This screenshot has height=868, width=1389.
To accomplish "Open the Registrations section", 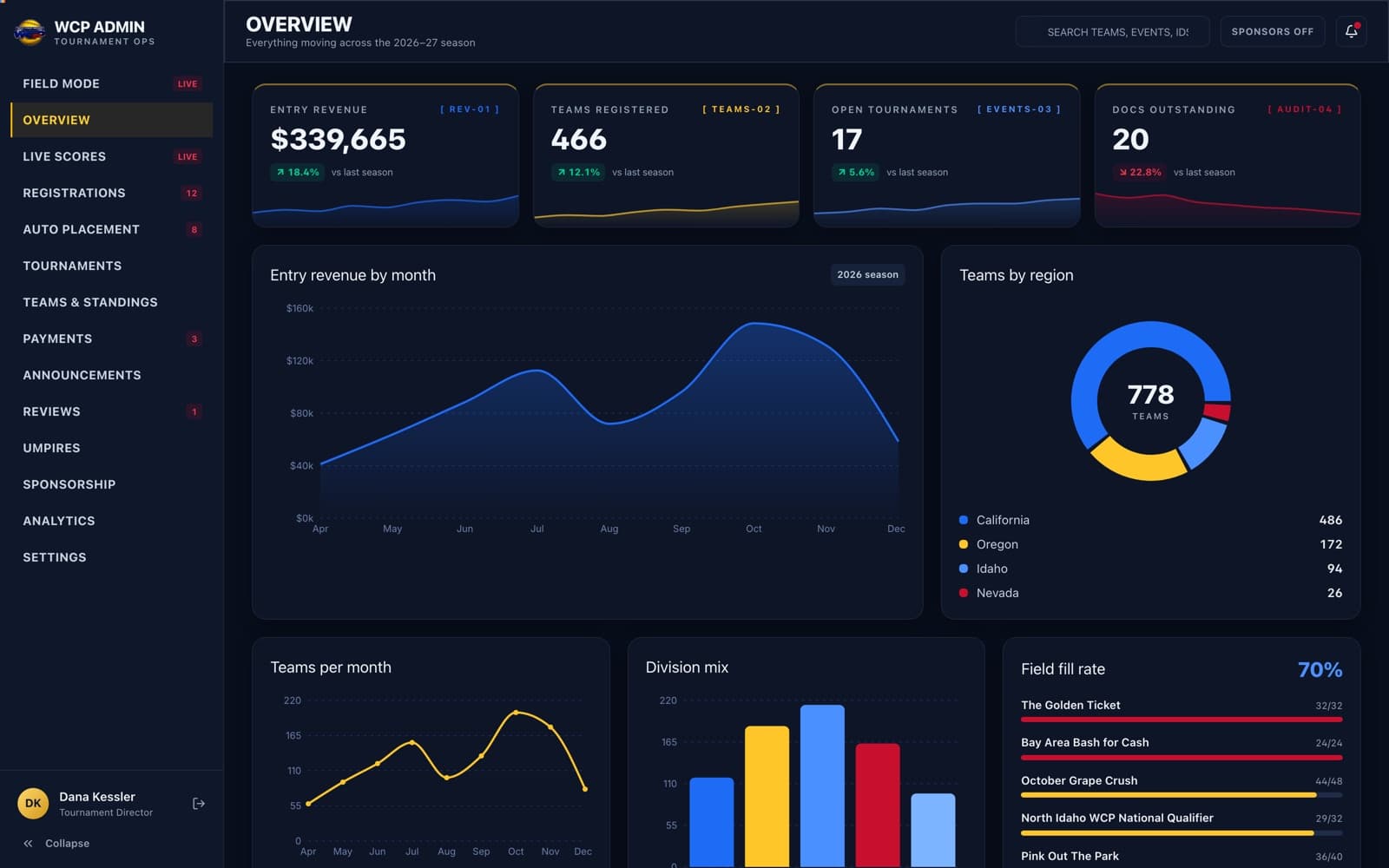I will point(111,193).
